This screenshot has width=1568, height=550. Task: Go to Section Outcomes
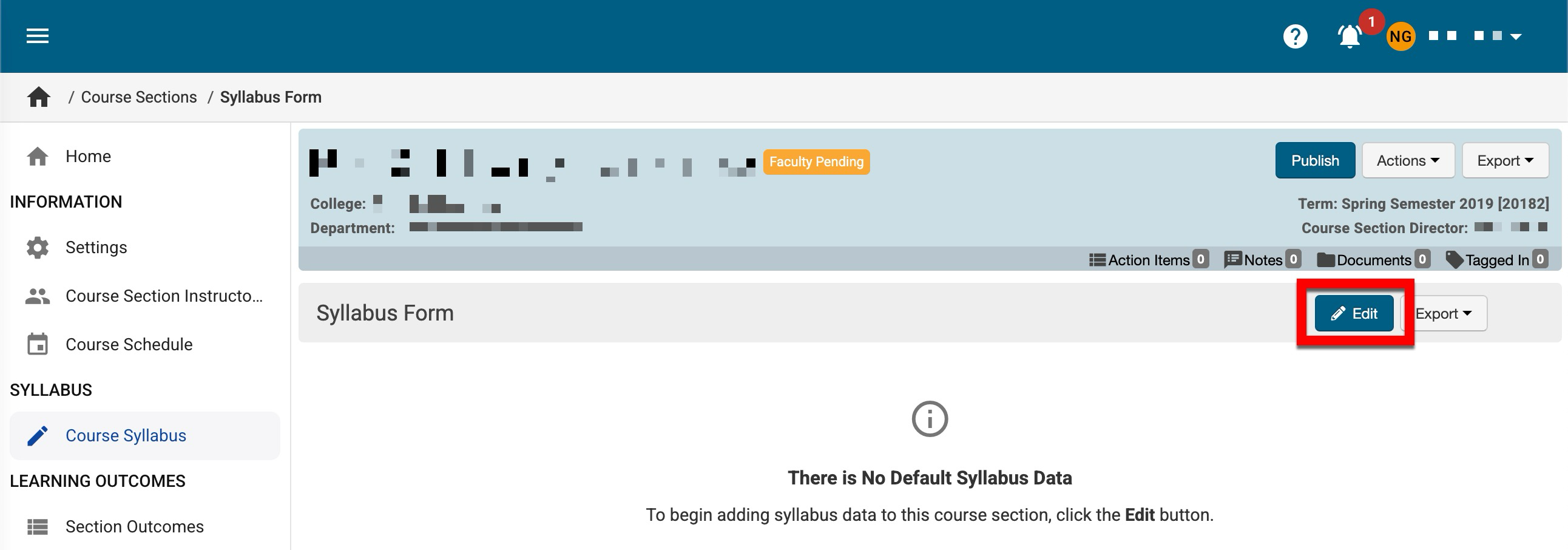[x=134, y=526]
